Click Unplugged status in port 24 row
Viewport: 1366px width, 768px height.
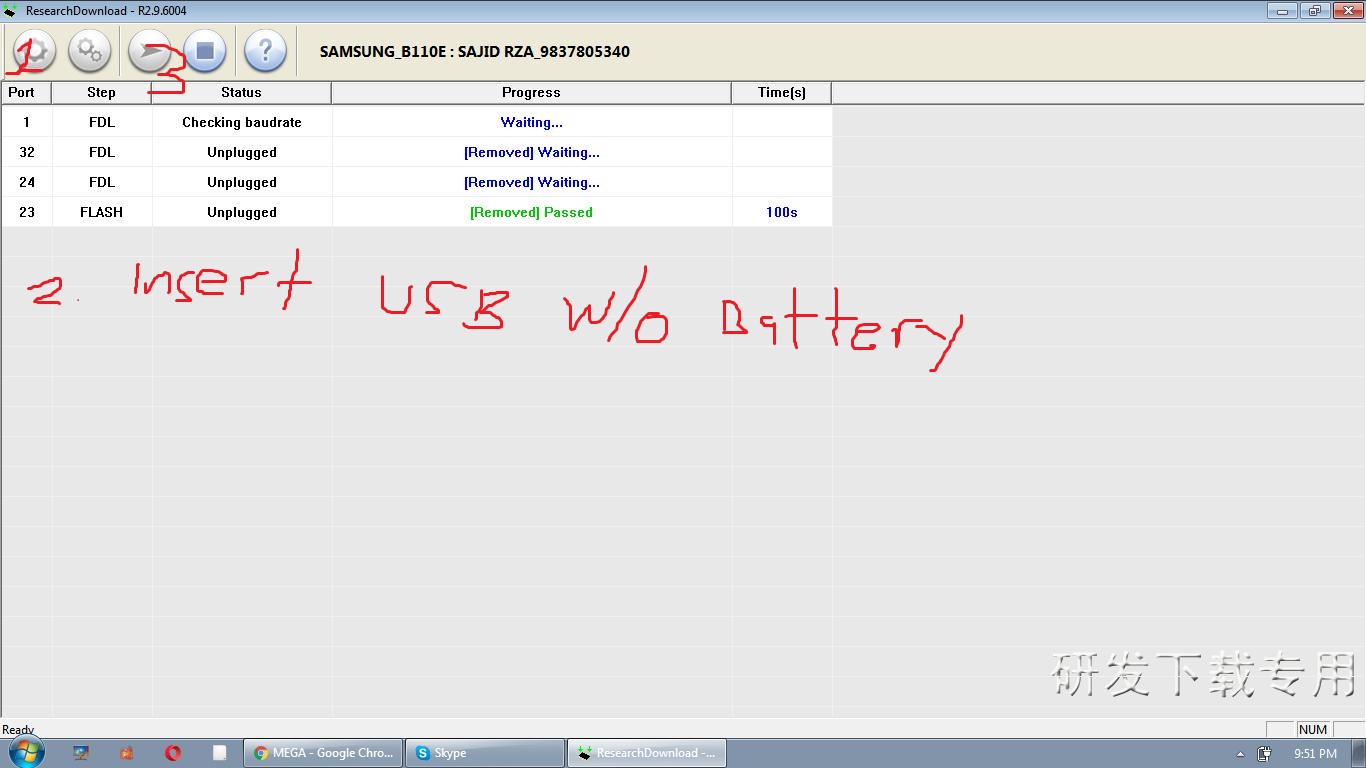pos(242,182)
